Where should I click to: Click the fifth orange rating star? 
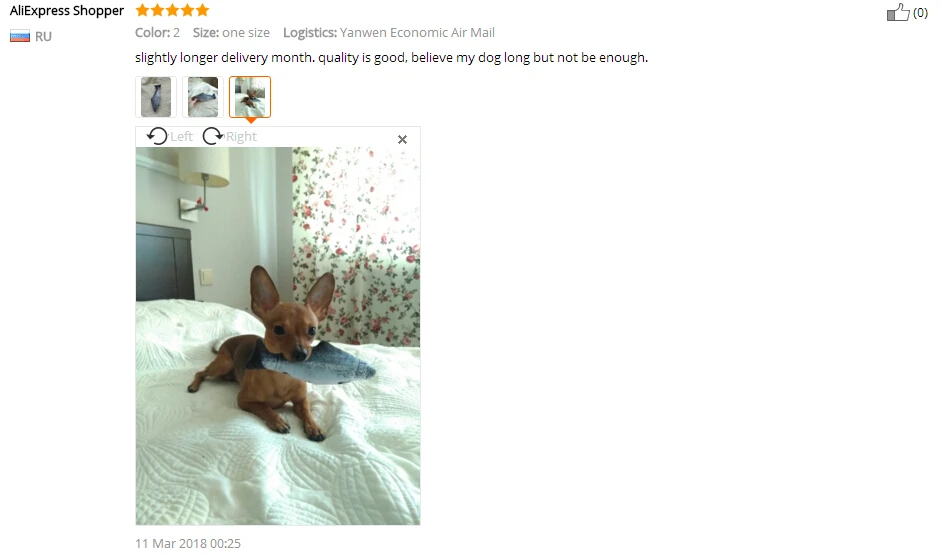[x=202, y=10]
